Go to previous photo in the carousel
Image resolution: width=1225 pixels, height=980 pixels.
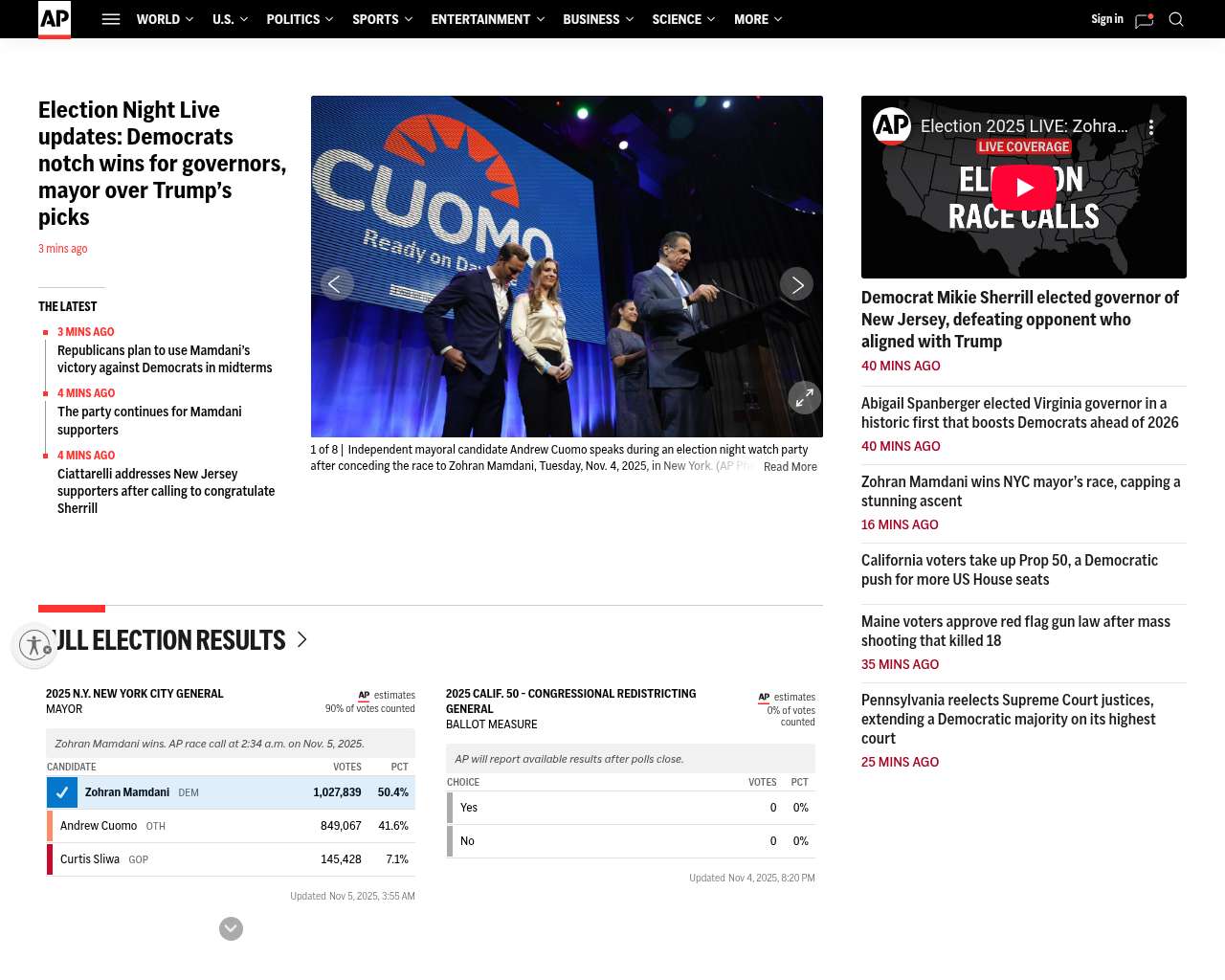[x=337, y=284]
